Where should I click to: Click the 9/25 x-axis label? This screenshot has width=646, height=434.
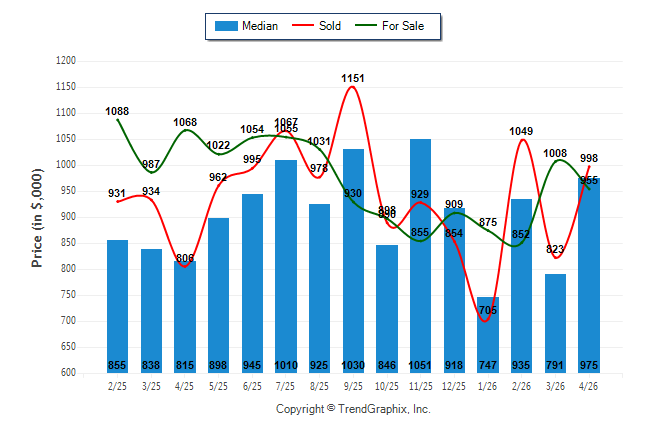pyautogui.click(x=353, y=386)
